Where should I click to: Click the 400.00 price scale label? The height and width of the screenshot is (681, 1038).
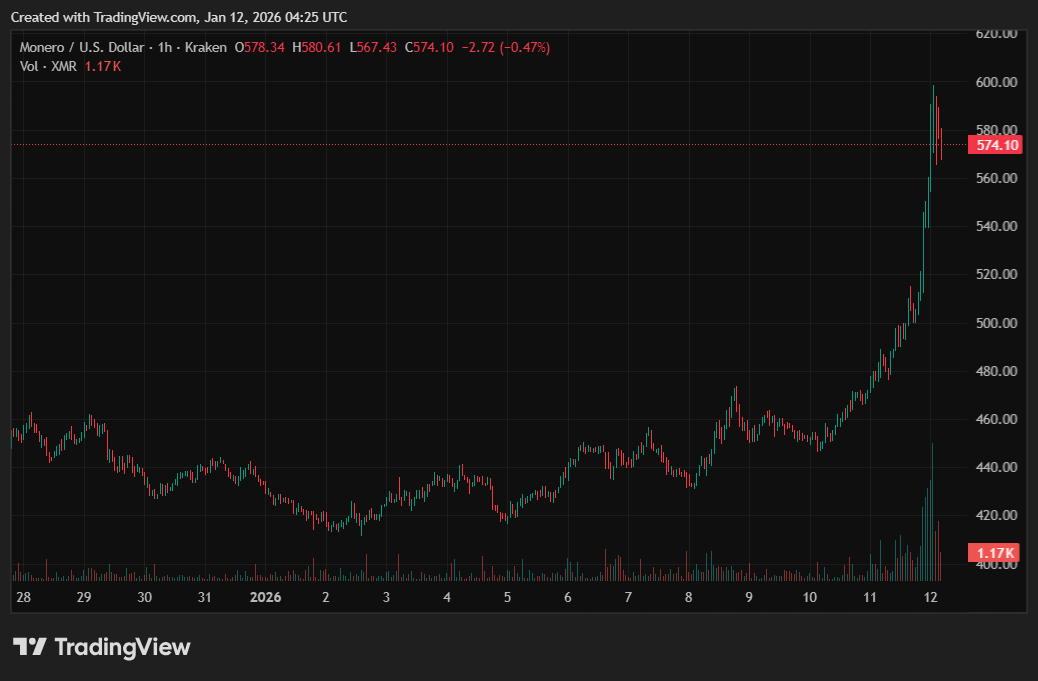(x=996, y=565)
